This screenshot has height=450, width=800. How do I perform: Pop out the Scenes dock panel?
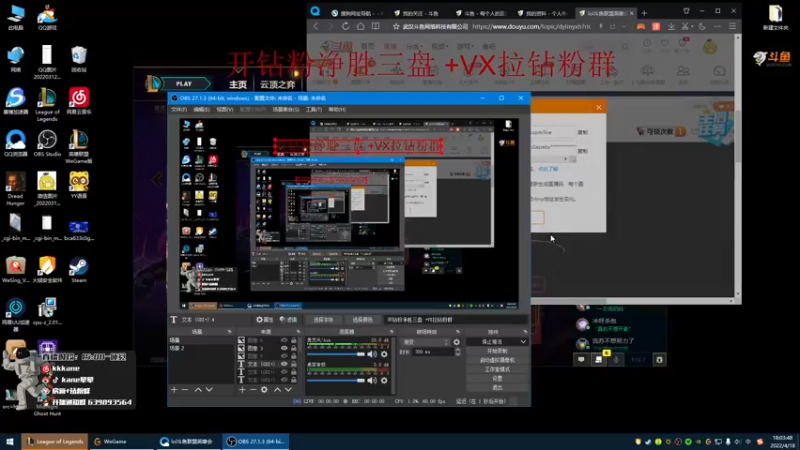click(229, 332)
